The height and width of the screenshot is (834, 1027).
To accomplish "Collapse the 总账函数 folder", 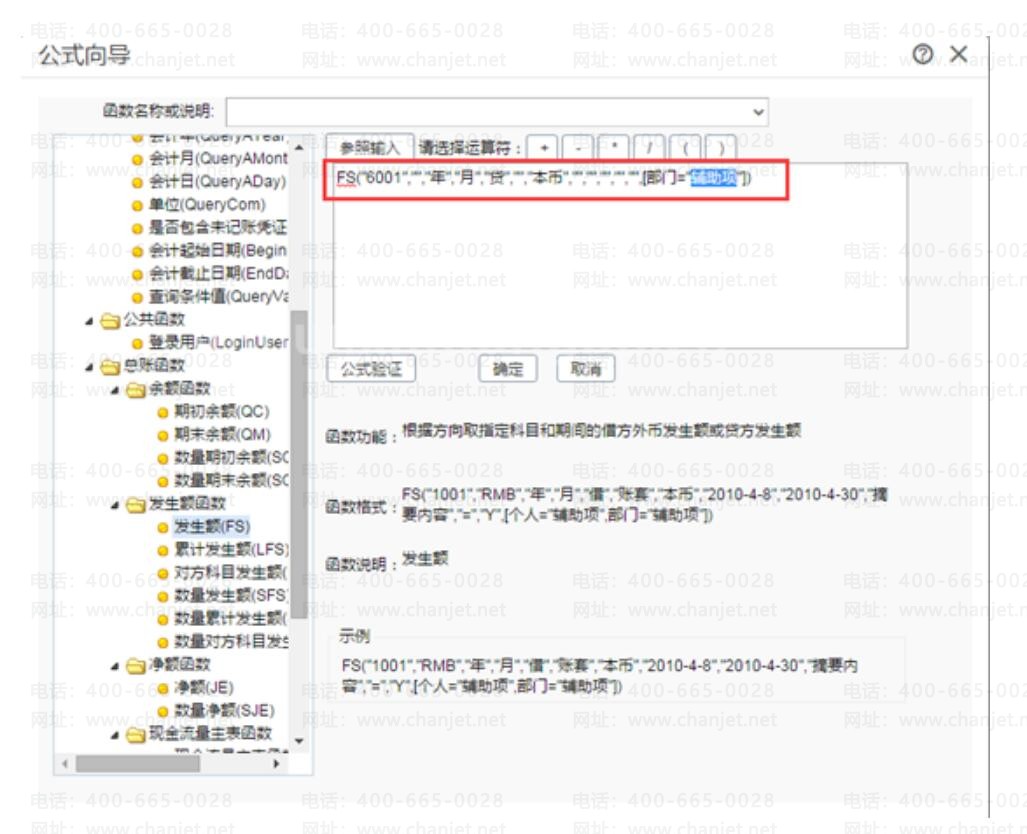I will [x=89, y=366].
